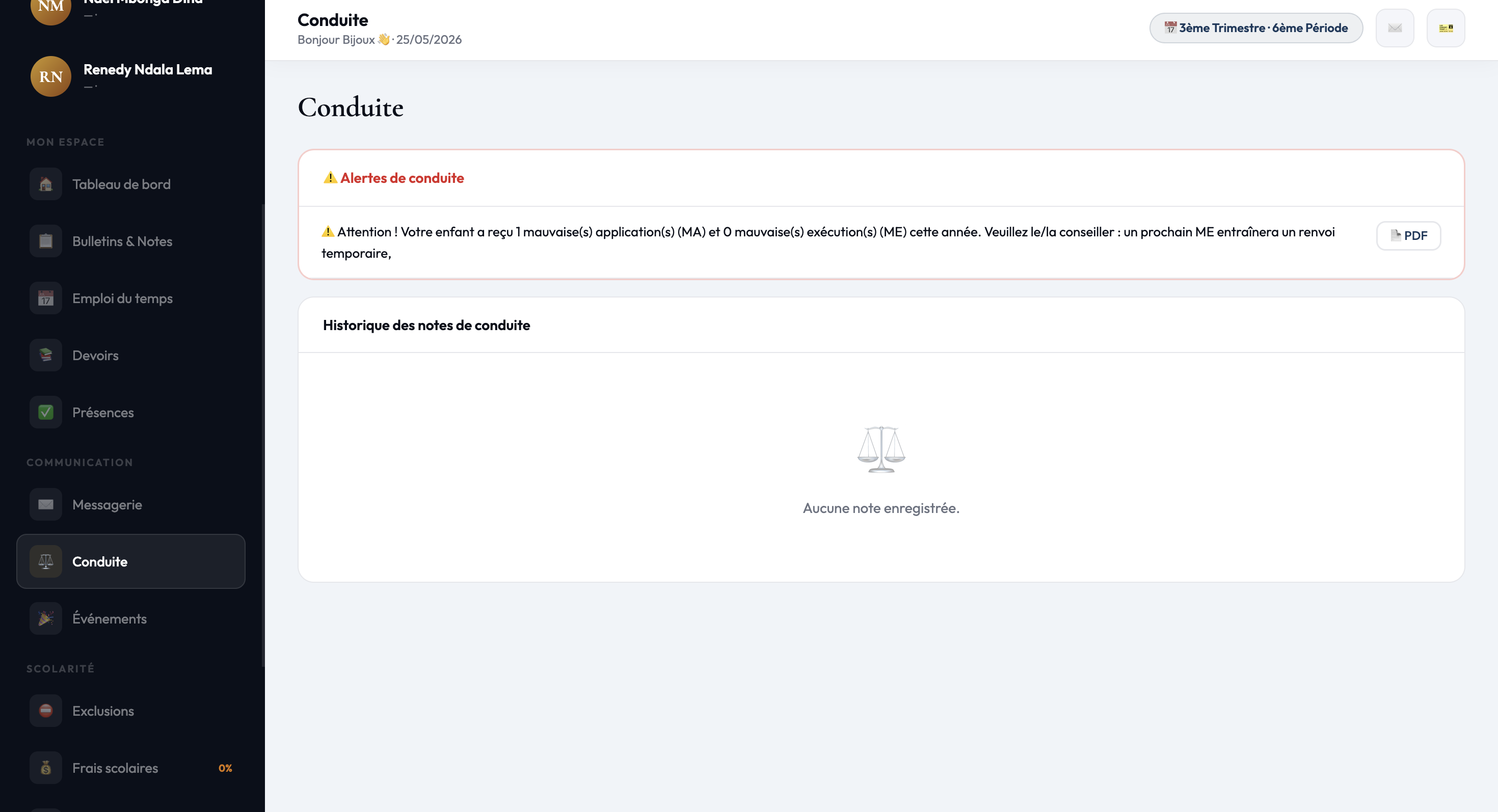Go to Événements in sidebar
Screen dimensions: 1498x812
[x=131, y=618]
